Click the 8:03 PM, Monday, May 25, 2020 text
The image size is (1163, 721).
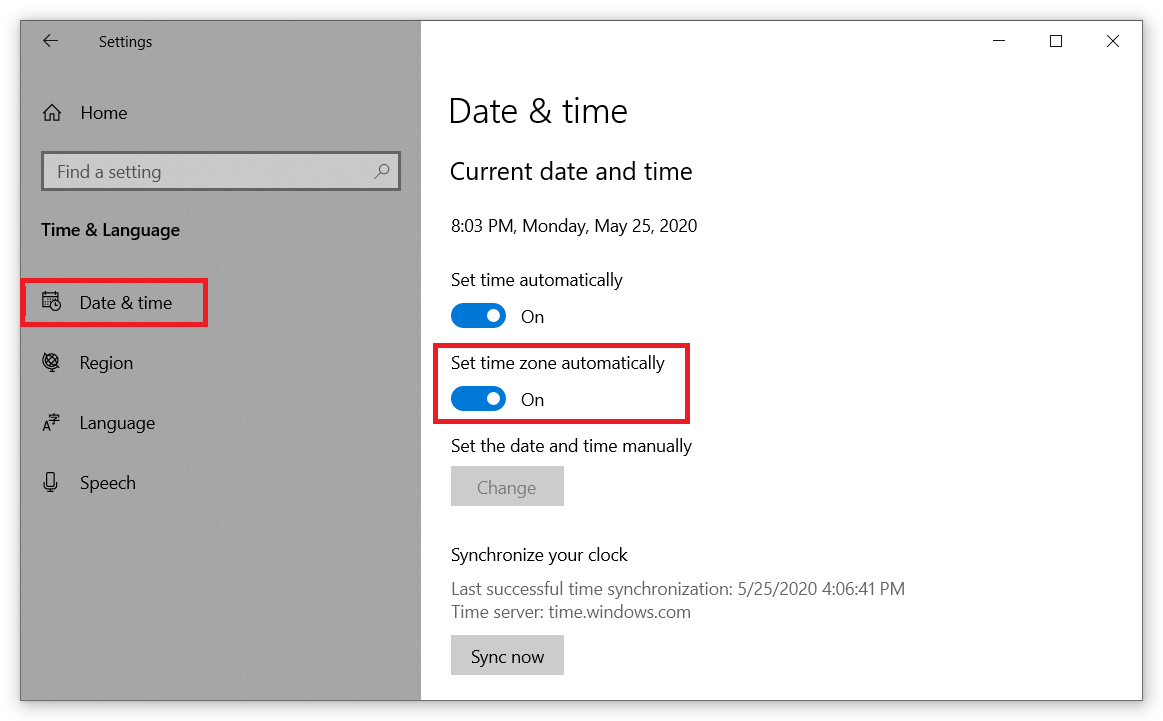point(574,226)
